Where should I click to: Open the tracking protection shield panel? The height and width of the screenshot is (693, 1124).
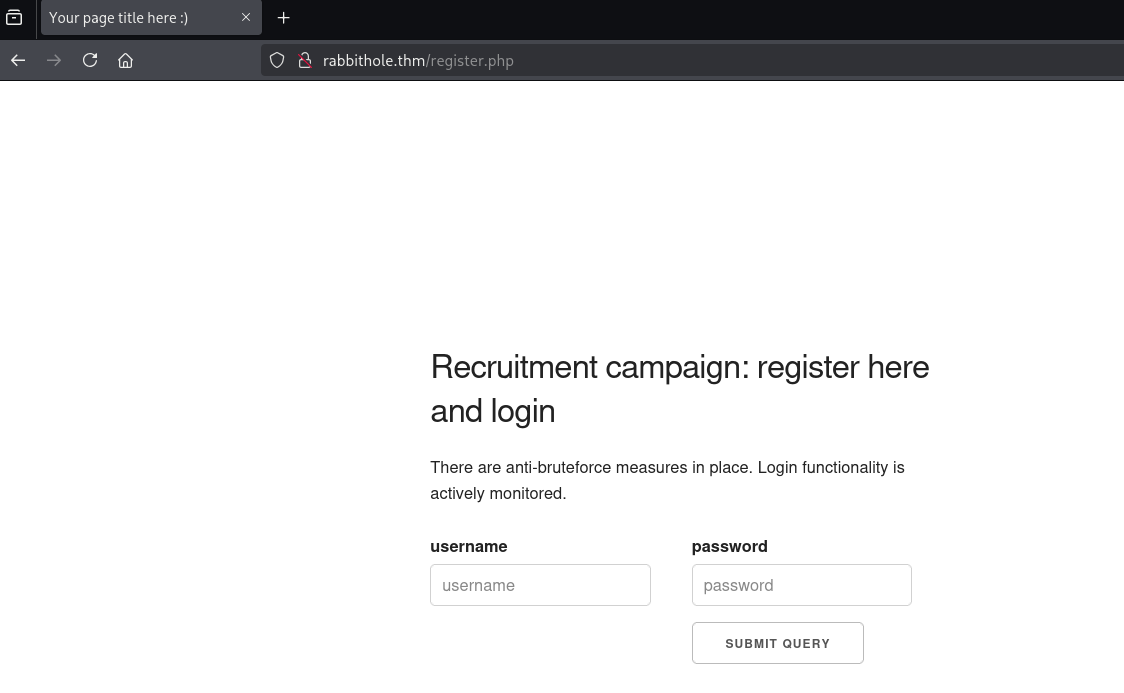click(278, 60)
